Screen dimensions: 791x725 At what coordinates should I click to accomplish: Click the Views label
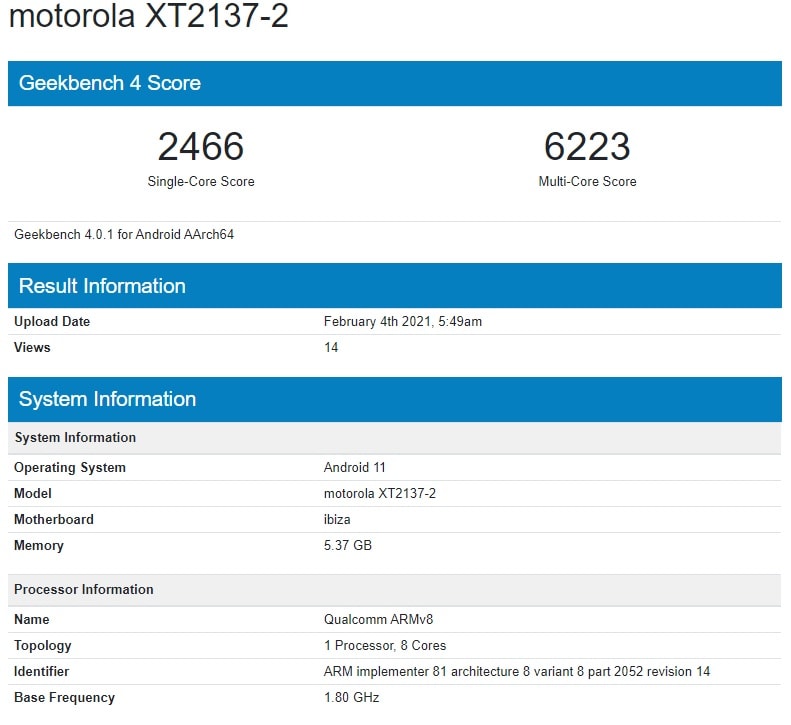click(x=32, y=348)
